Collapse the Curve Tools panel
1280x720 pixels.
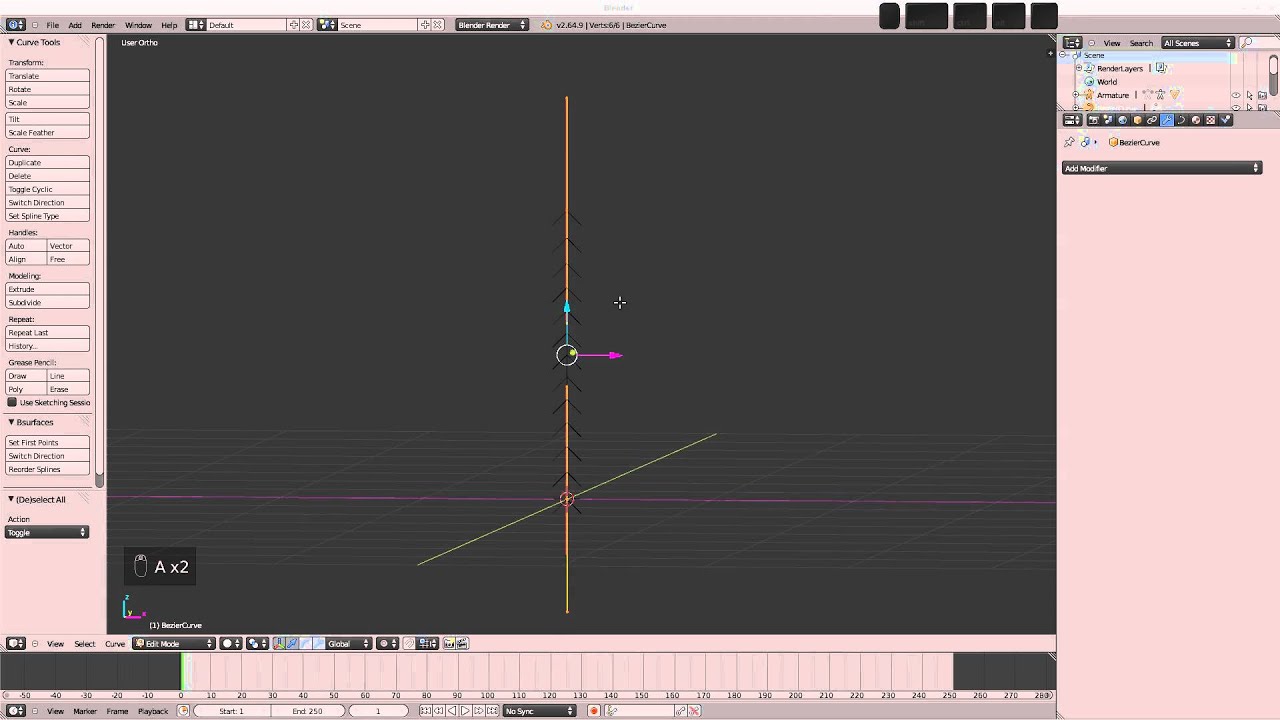tap(11, 42)
